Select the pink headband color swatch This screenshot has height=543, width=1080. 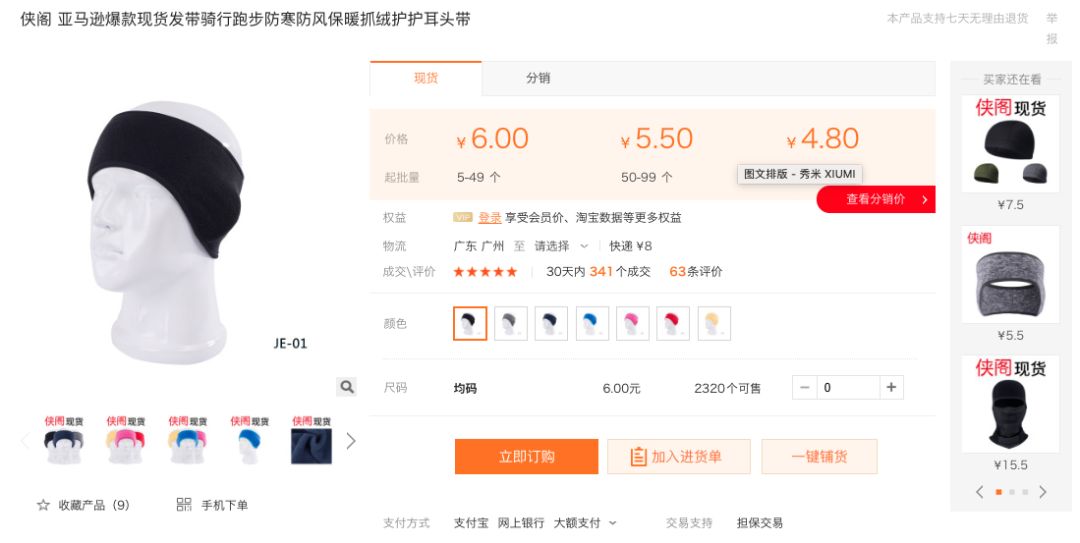[x=632, y=323]
